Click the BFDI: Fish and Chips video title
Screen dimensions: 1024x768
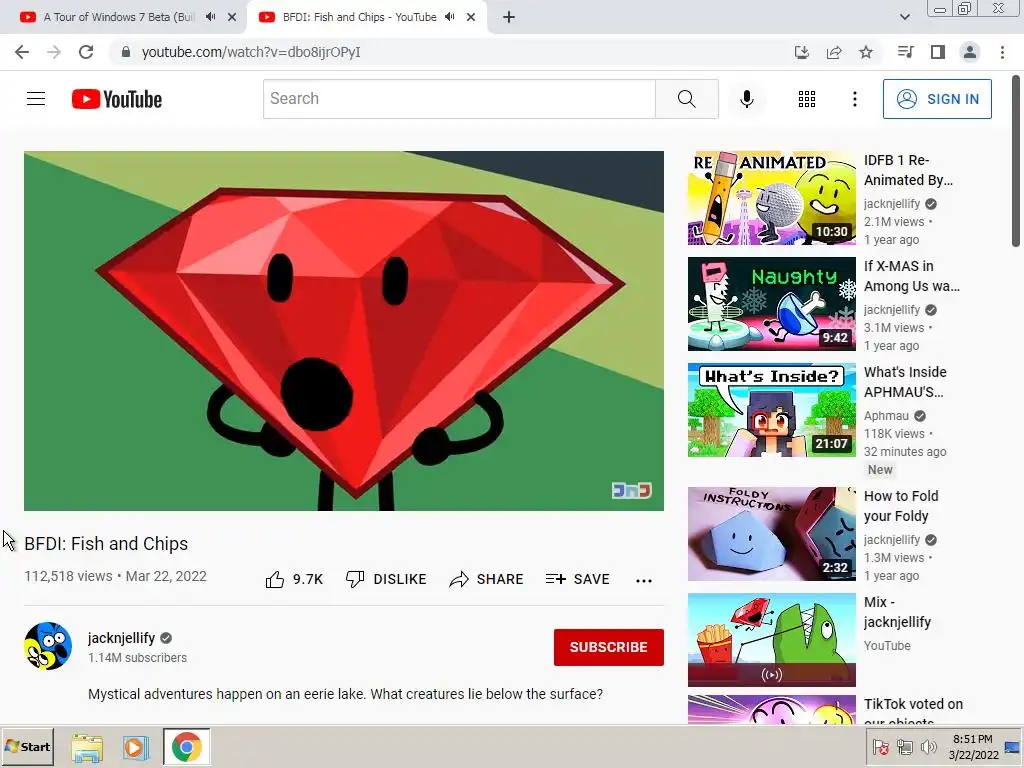pyautogui.click(x=106, y=543)
